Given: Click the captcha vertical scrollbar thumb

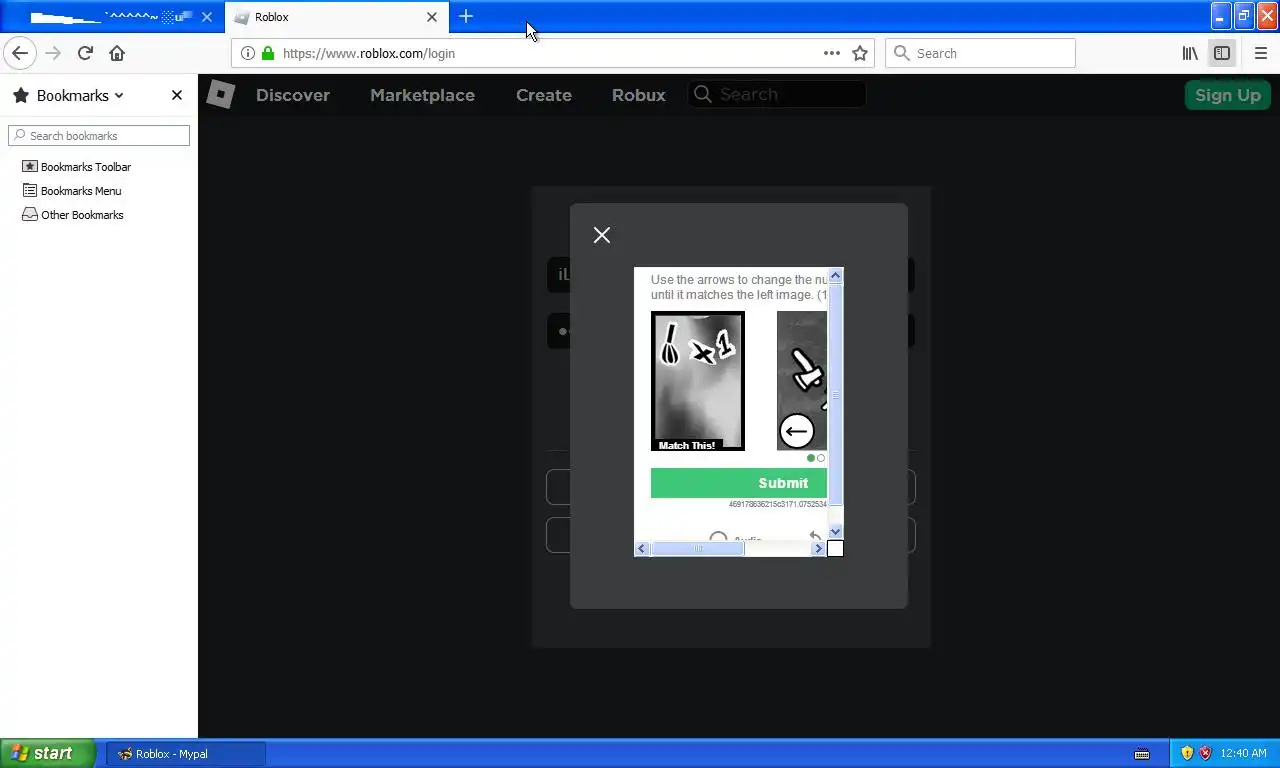Looking at the screenshot, I should point(836,395).
